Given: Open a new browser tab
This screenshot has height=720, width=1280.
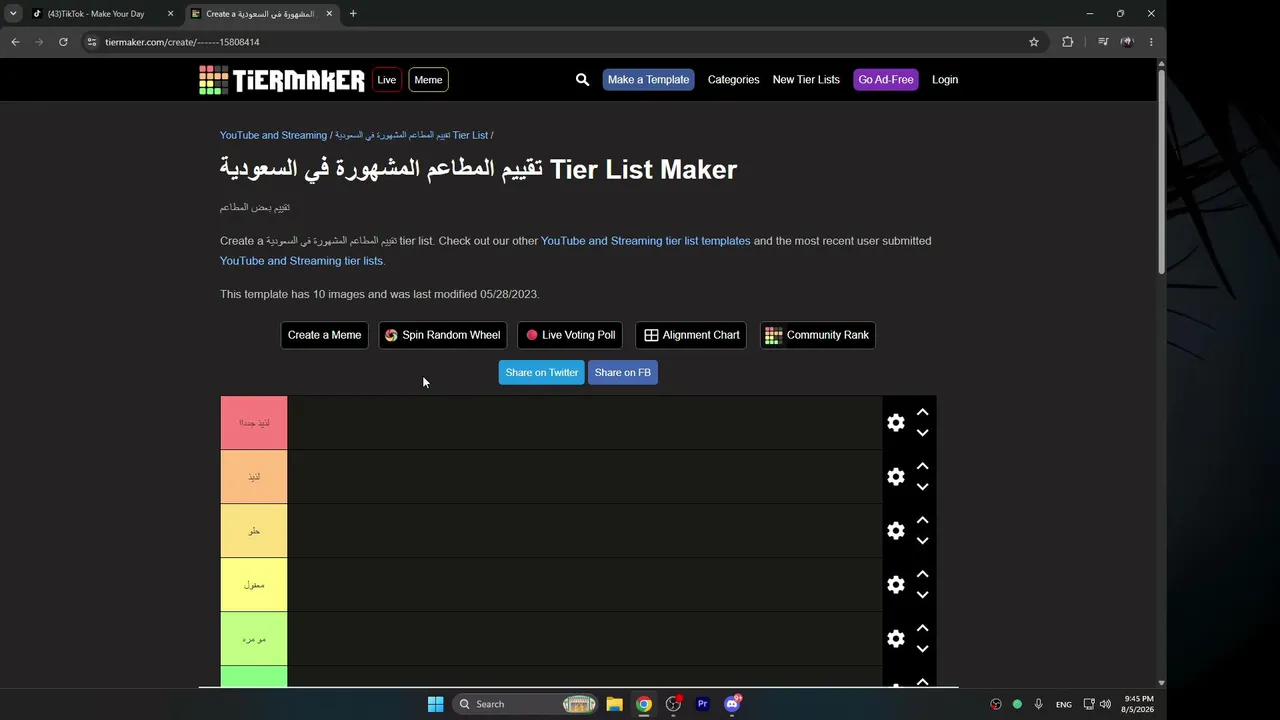Looking at the screenshot, I should pos(353,14).
